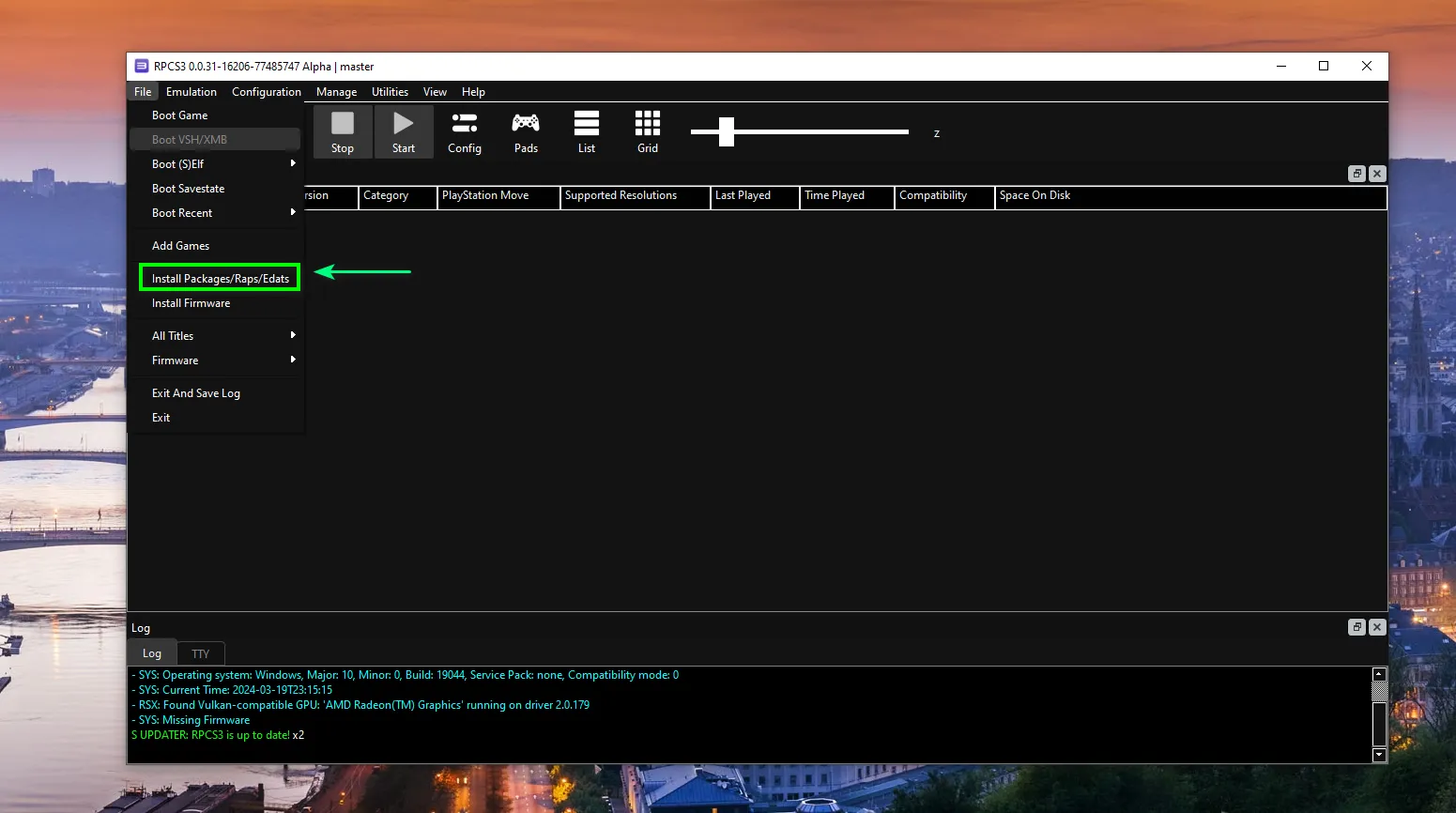
Task: Switch to the TTY tab
Action: click(x=201, y=653)
